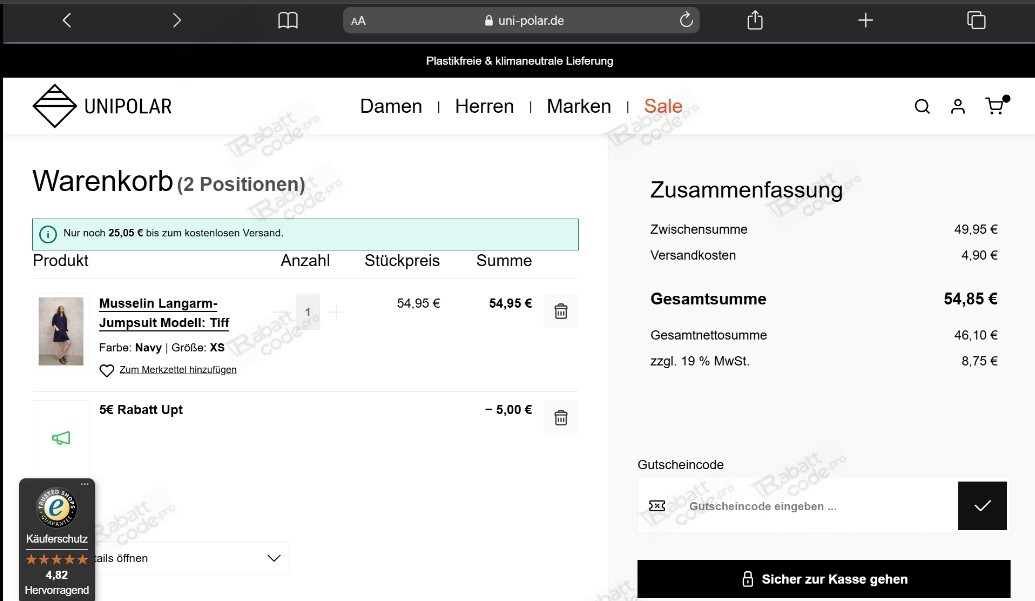Expand the details öffnen dropdown chevron

pos(274,558)
